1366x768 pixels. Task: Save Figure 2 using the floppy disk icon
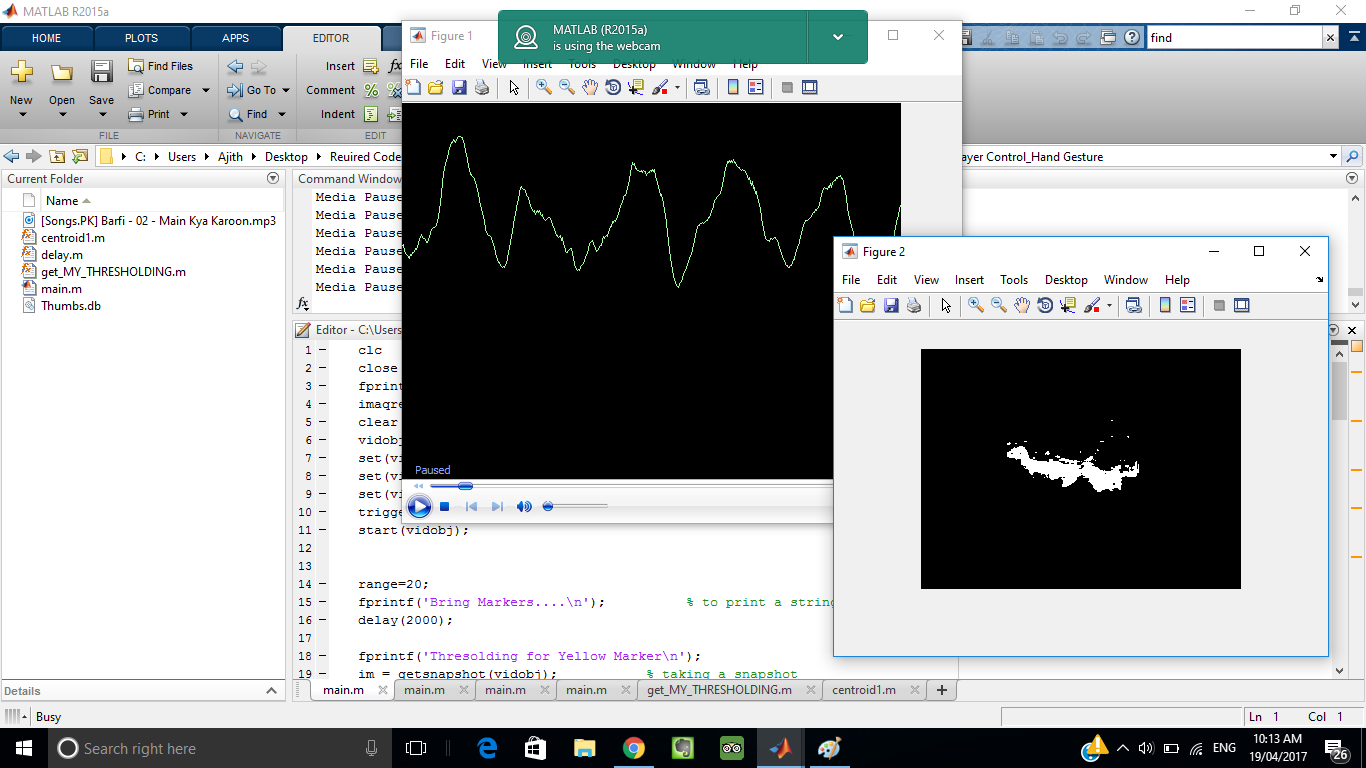click(x=891, y=306)
